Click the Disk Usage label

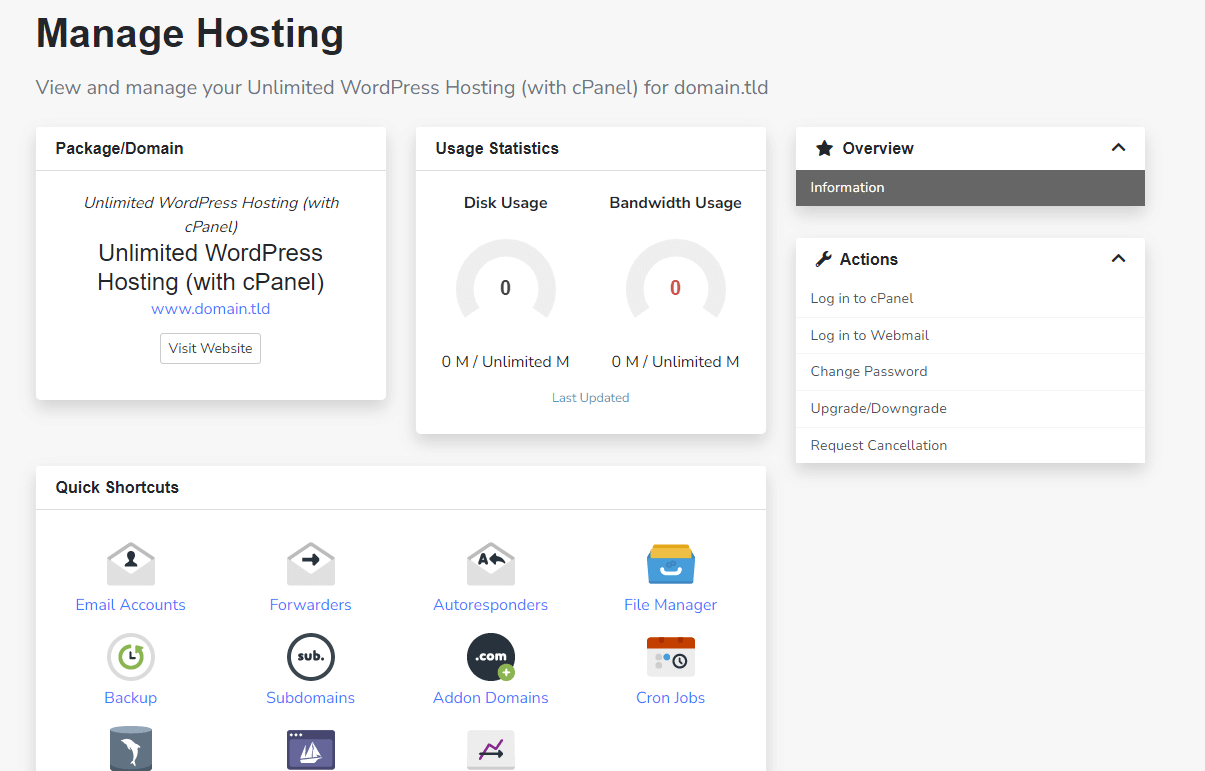coord(506,203)
